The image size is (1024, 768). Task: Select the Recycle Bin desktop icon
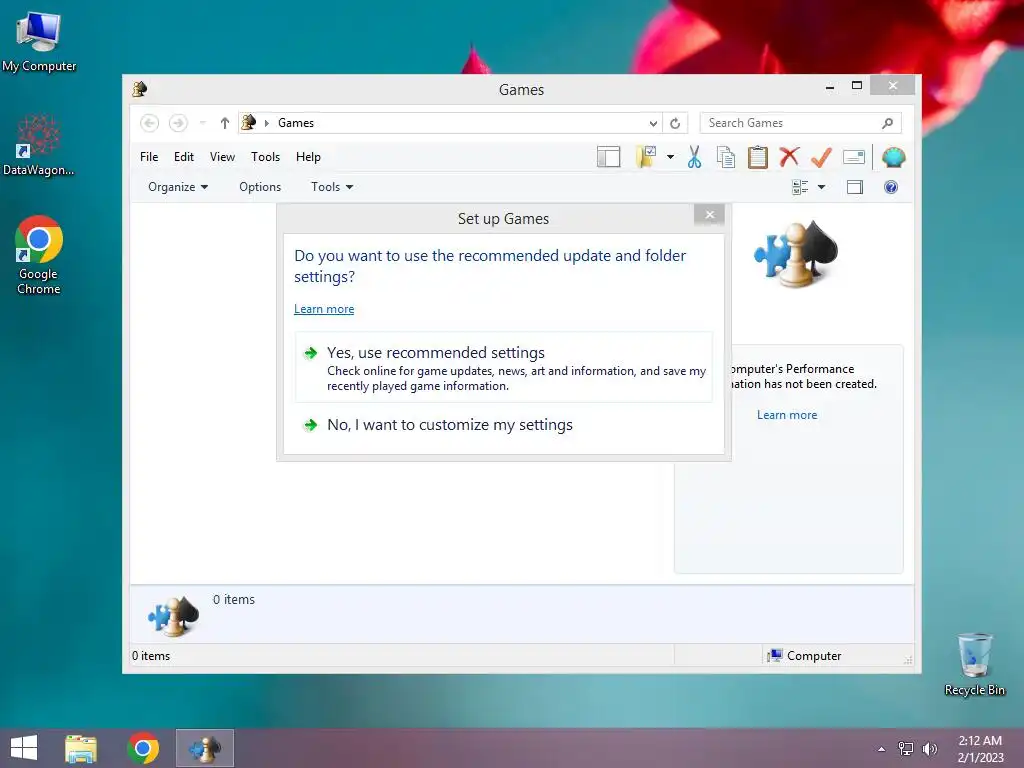pyautogui.click(x=975, y=664)
